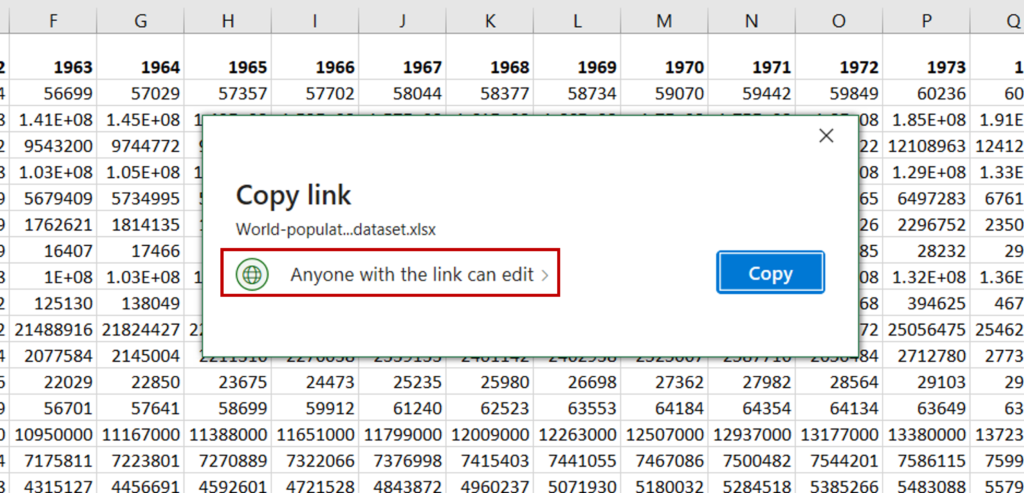The image size is (1024, 493).
Task: Select cell containing 9744772
Action: 140,146
